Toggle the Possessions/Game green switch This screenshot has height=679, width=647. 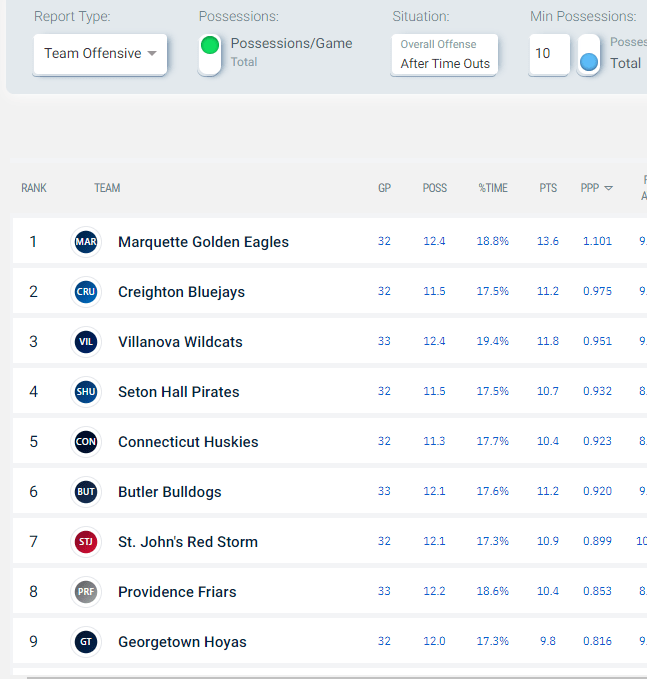tap(210, 54)
